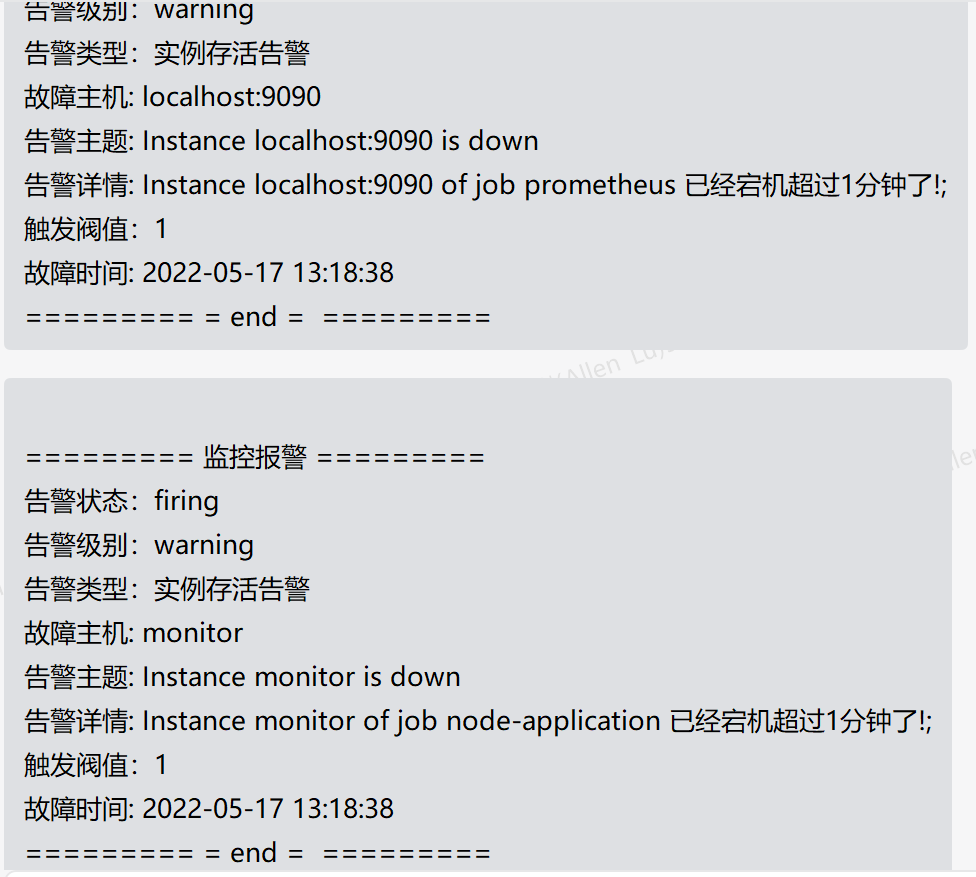Click the first message's 故障时间 timestamp
The height and width of the screenshot is (877, 976).
(x=268, y=273)
